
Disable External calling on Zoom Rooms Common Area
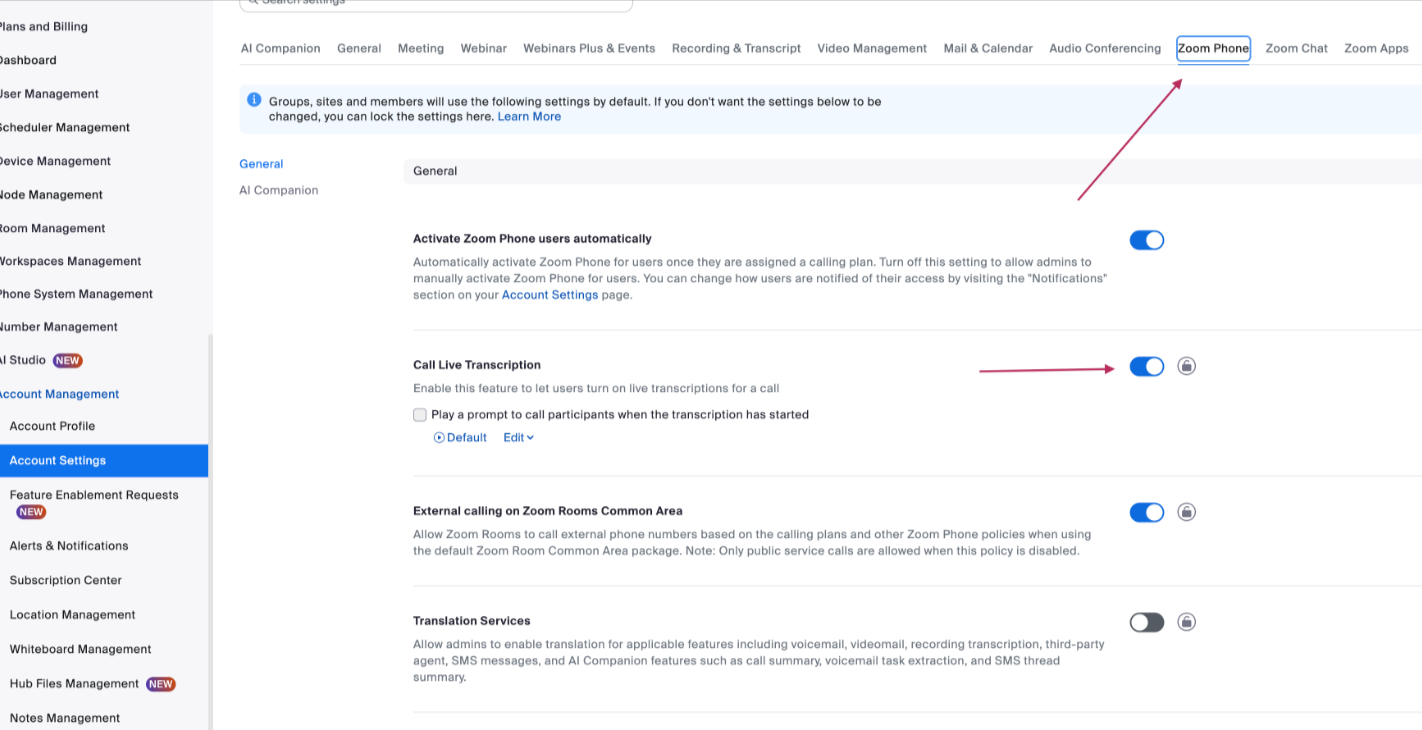pos(1147,512)
